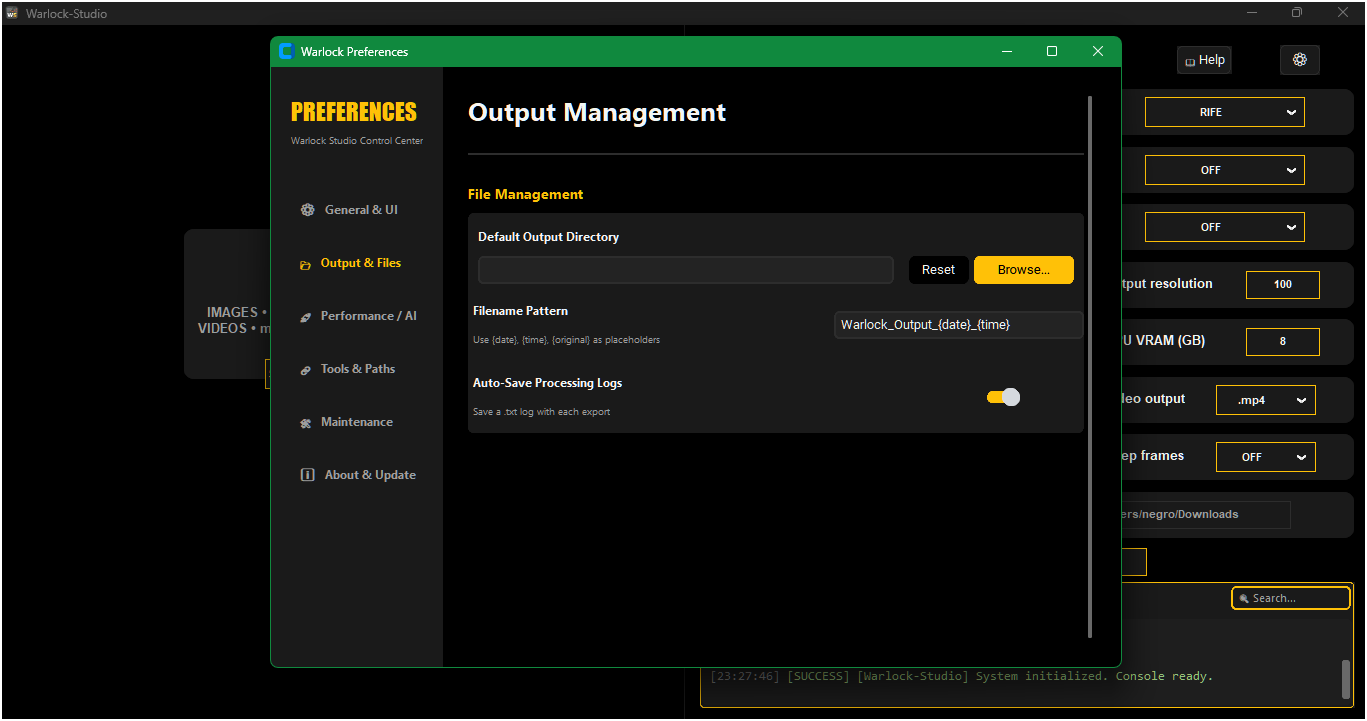Open the Tools & Paths section
This screenshot has width=1367, height=721.
click(x=347, y=369)
